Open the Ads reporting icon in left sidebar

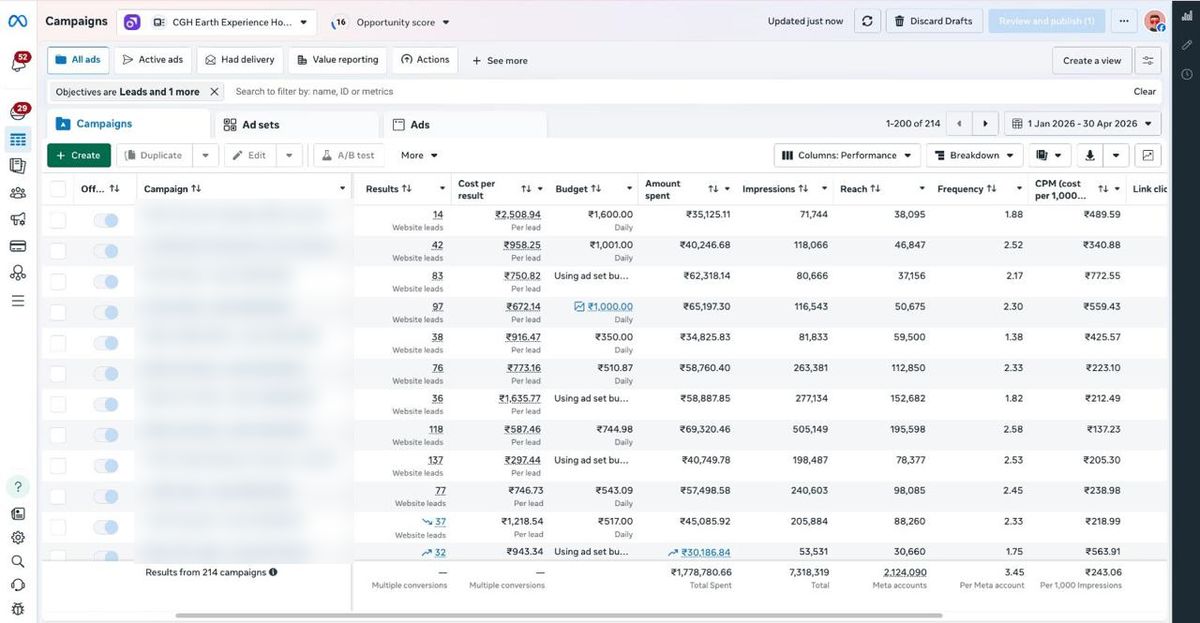pyautogui.click(x=18, y=166)
